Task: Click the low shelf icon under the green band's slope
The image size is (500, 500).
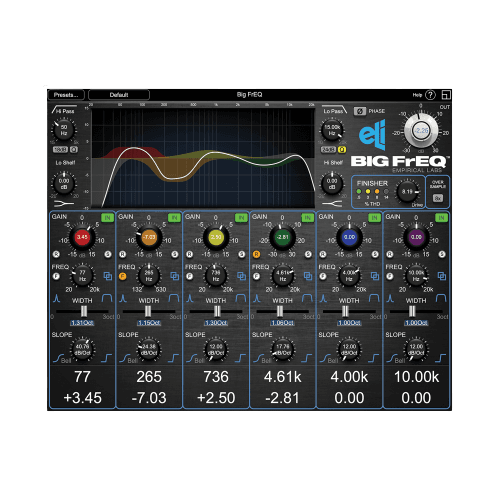Action: [258, 358]
